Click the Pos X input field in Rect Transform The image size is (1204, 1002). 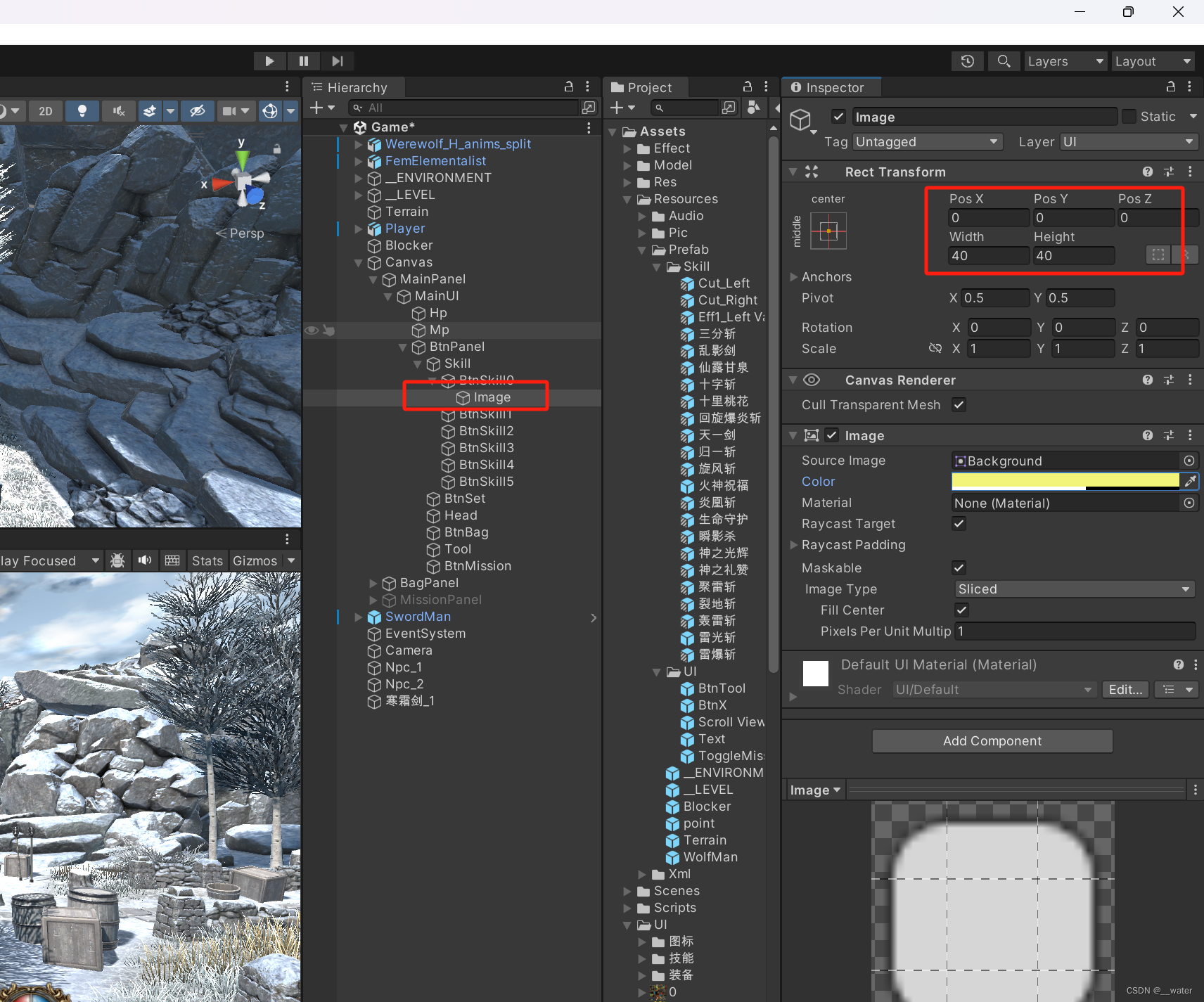pyautogui.click(x=988, y=217)
